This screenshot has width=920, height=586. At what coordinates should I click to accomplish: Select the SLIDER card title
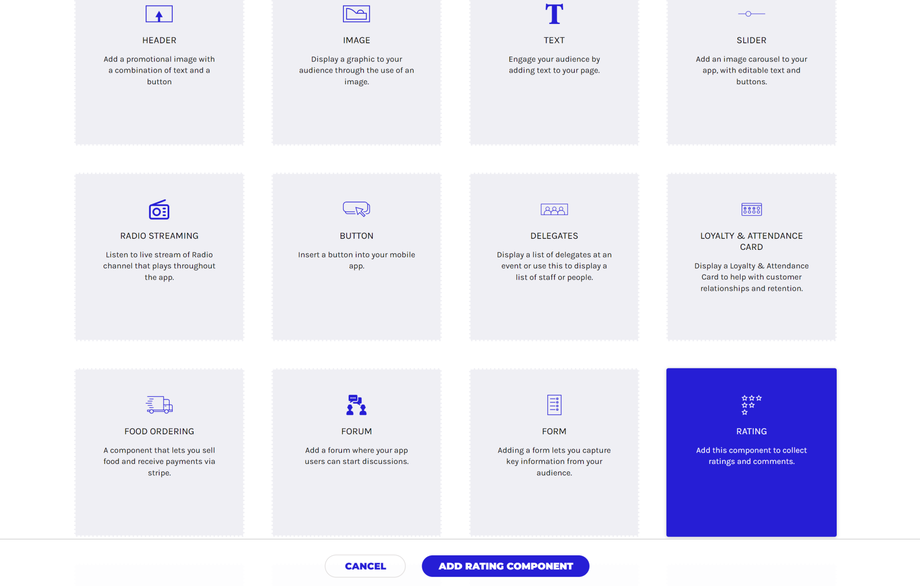click(751, 40)
